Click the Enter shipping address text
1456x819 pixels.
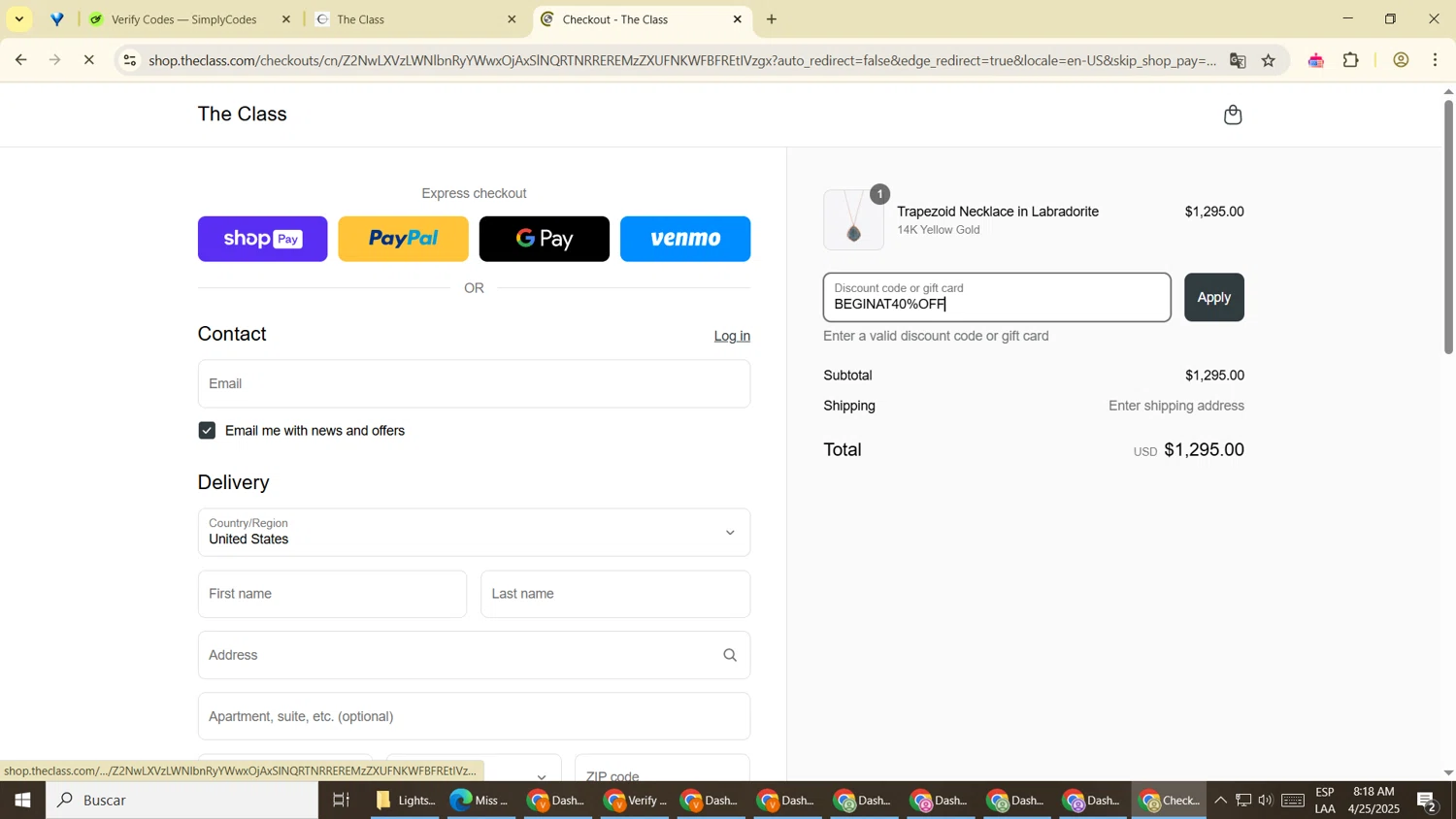[1176, 407]
